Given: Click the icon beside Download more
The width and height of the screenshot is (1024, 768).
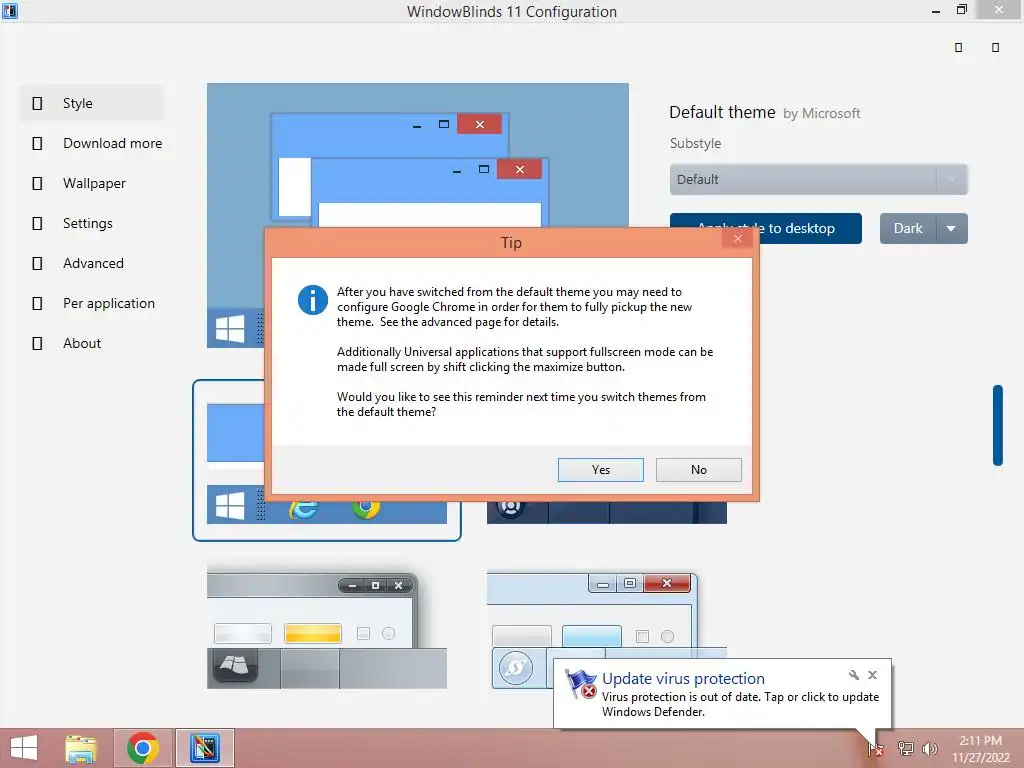Looking at the screenshot, I should (x=37, y=143).
